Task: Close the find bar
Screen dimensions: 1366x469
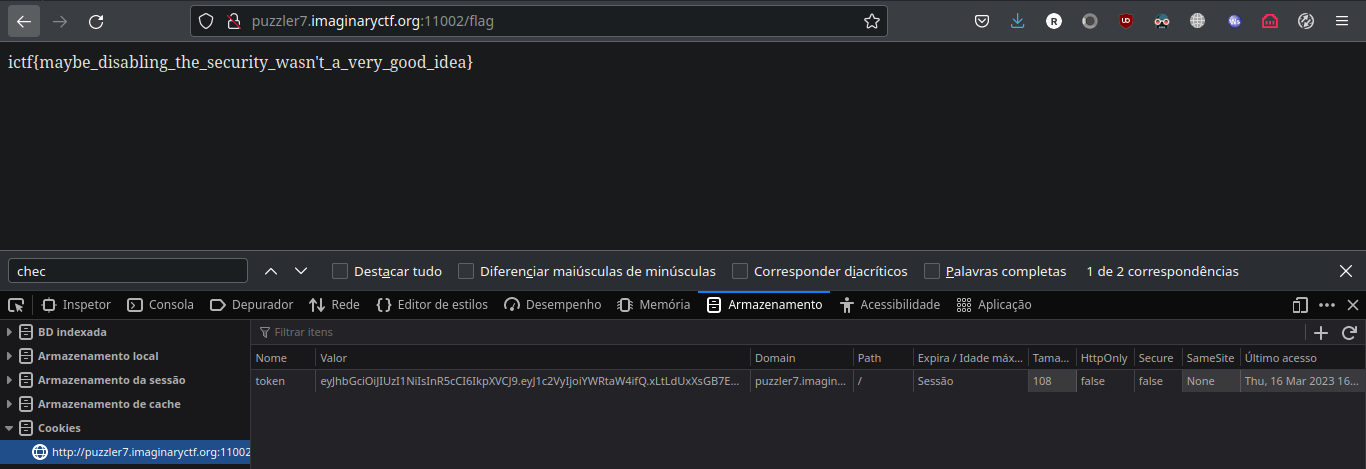Action: (x=1346, y=271)
